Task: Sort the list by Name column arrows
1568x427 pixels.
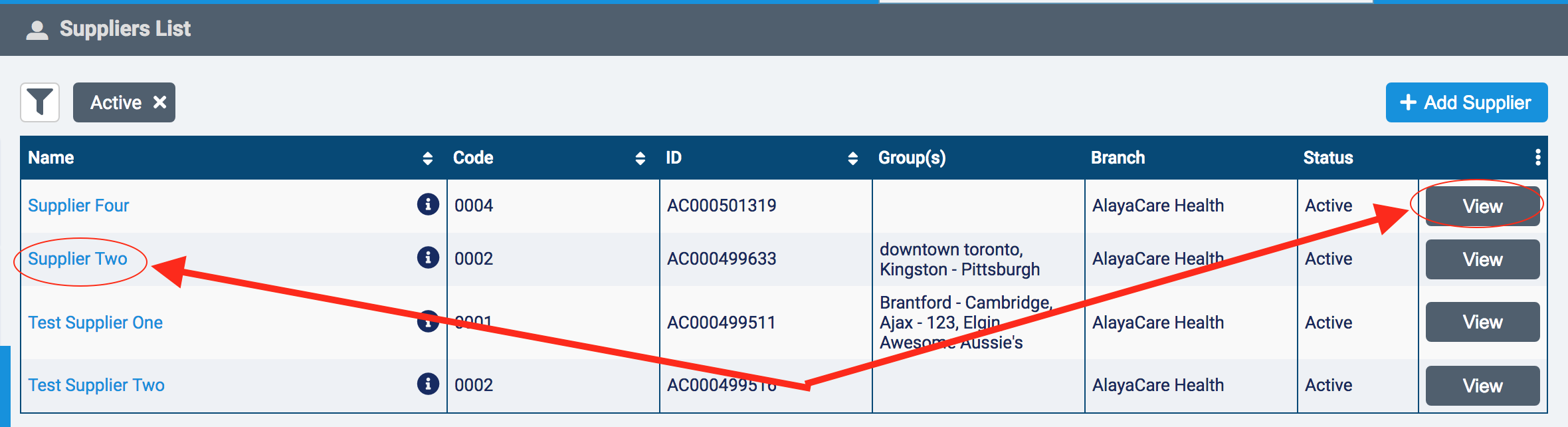Action: point(427,158)
